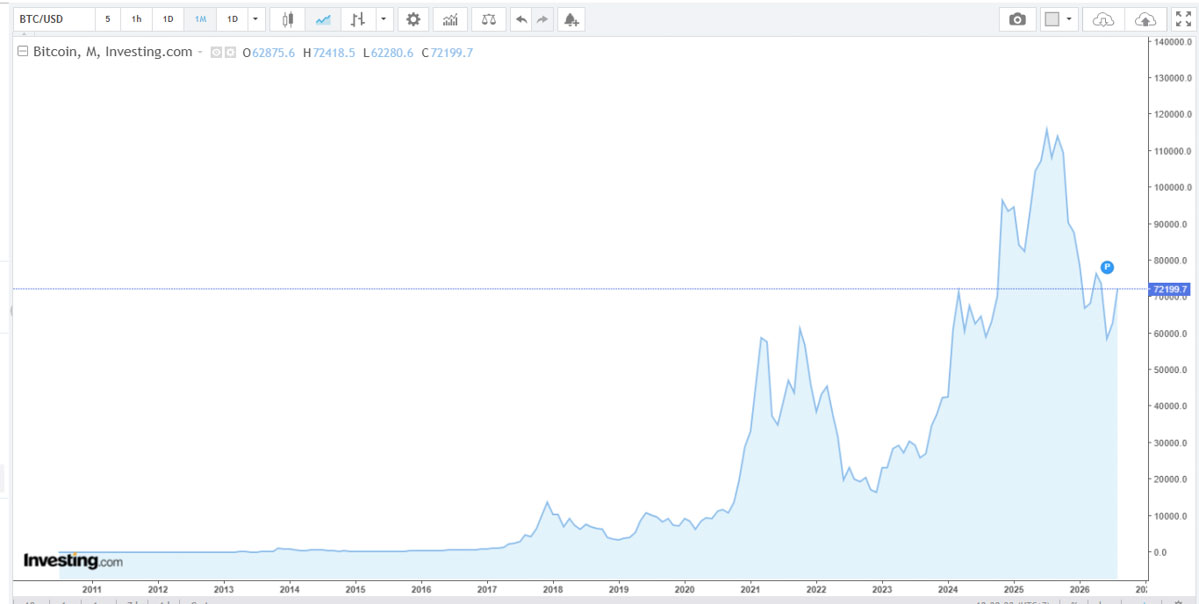This screenshot has height=604, width=1199.
Task: Click the low value 62280.6
Action: click(392, 53)
